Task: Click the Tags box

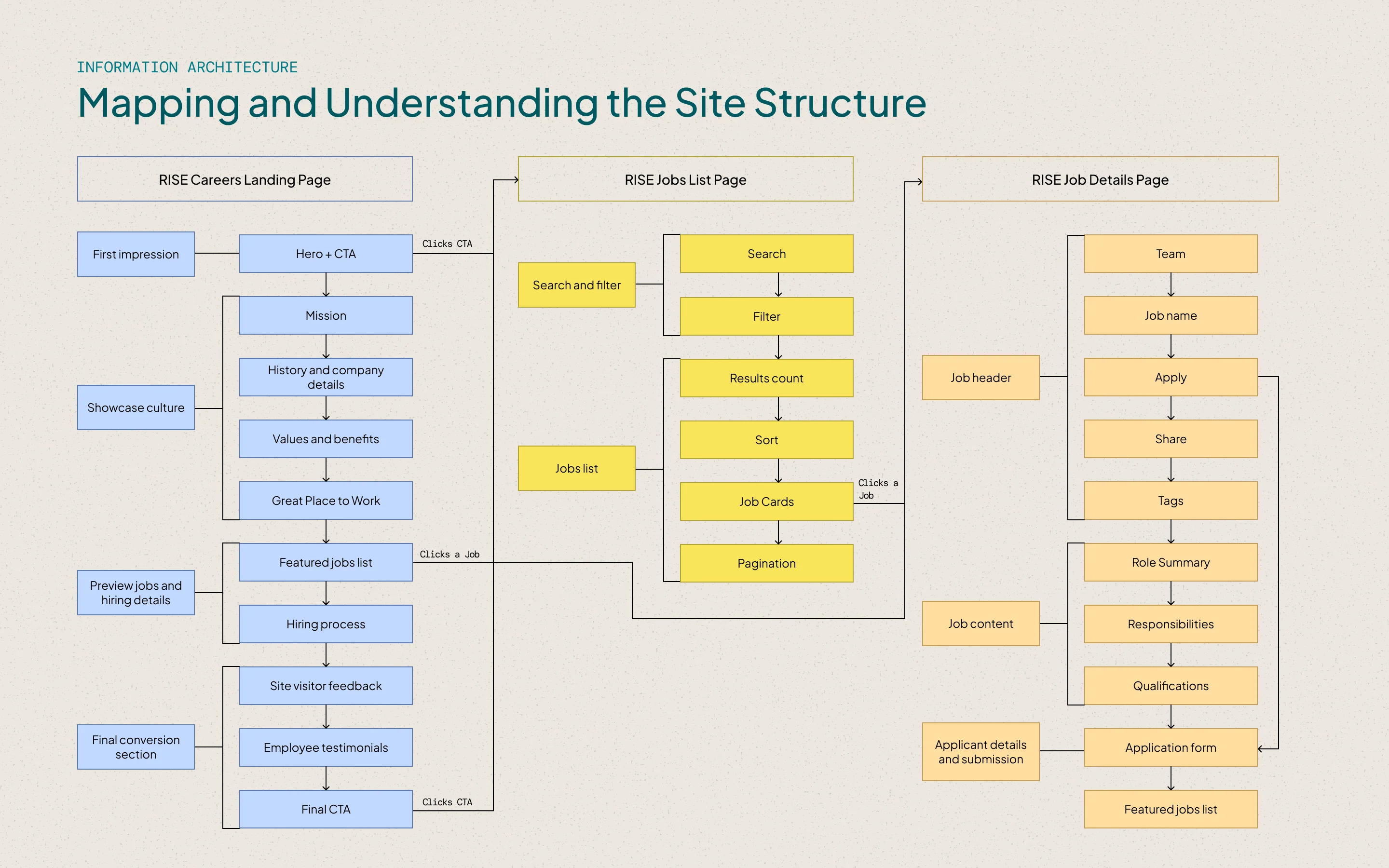Action: point(1171,501)
